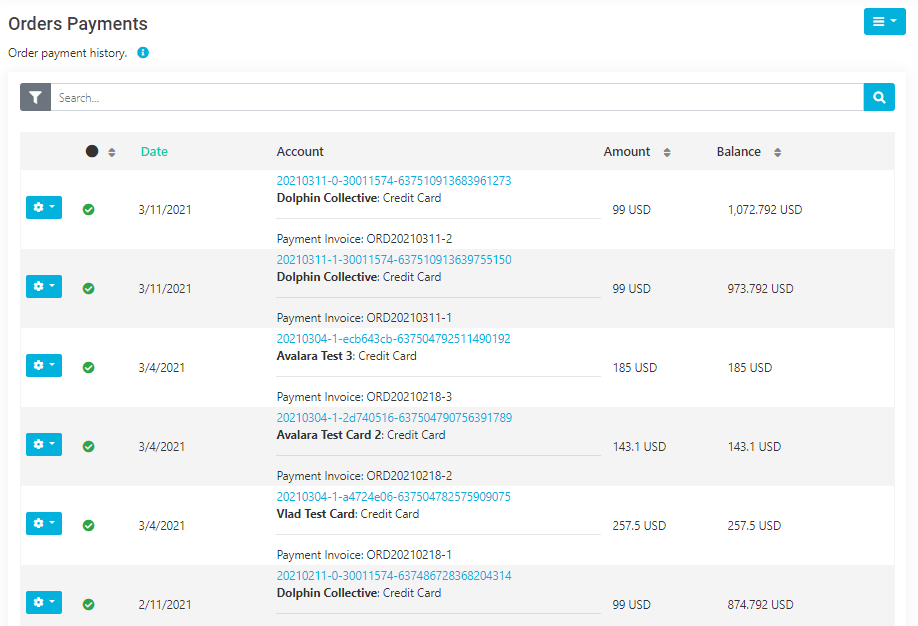Click the gear icon on the Vlad Test Card row

click(38, 523)
